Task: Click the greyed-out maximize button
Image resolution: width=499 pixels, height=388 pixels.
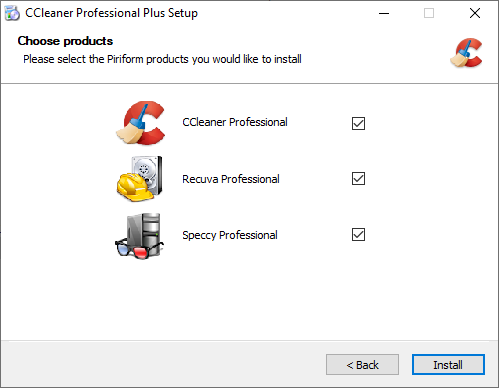Action: 429,13
